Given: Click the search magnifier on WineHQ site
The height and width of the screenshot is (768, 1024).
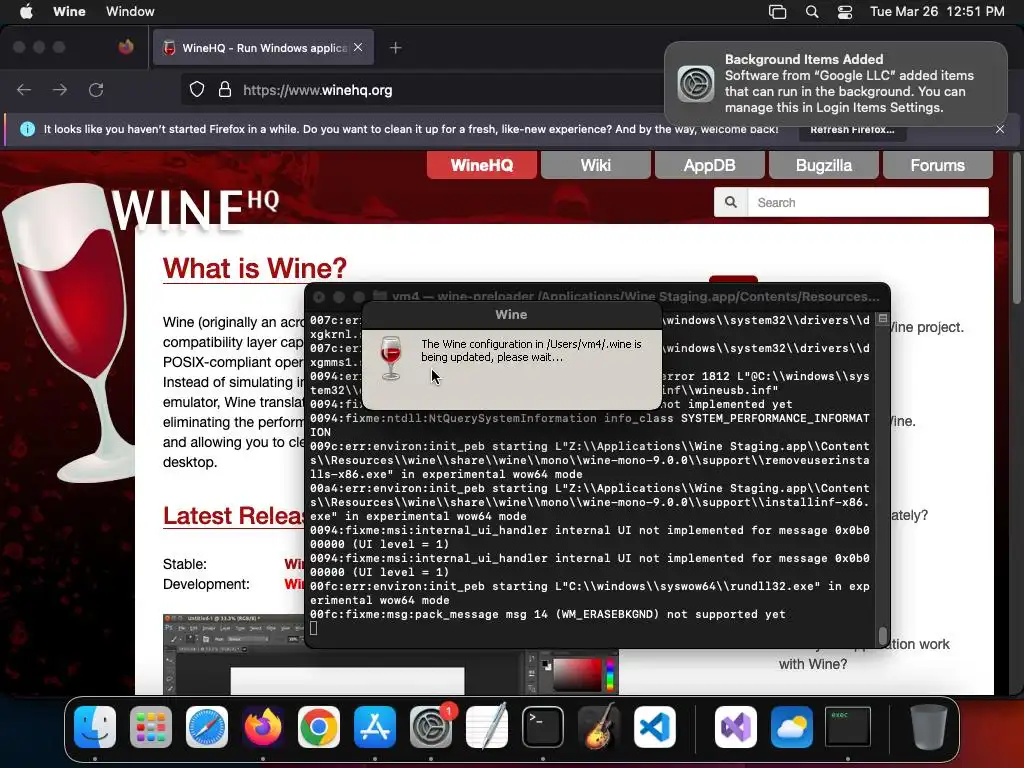Looking at the screenshot, I should pos(731,202).
